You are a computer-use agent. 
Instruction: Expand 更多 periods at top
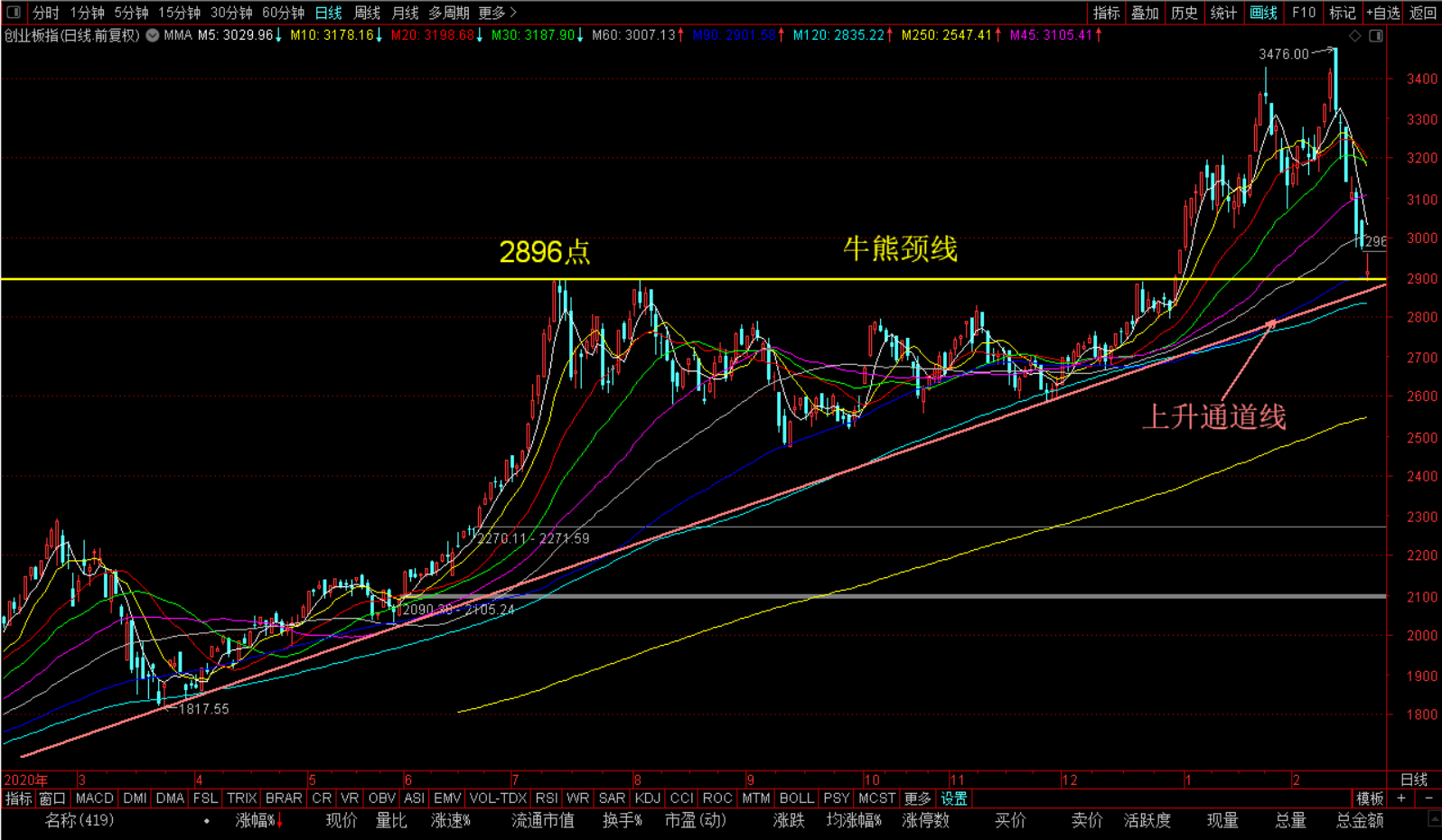(x=498, y=13)
